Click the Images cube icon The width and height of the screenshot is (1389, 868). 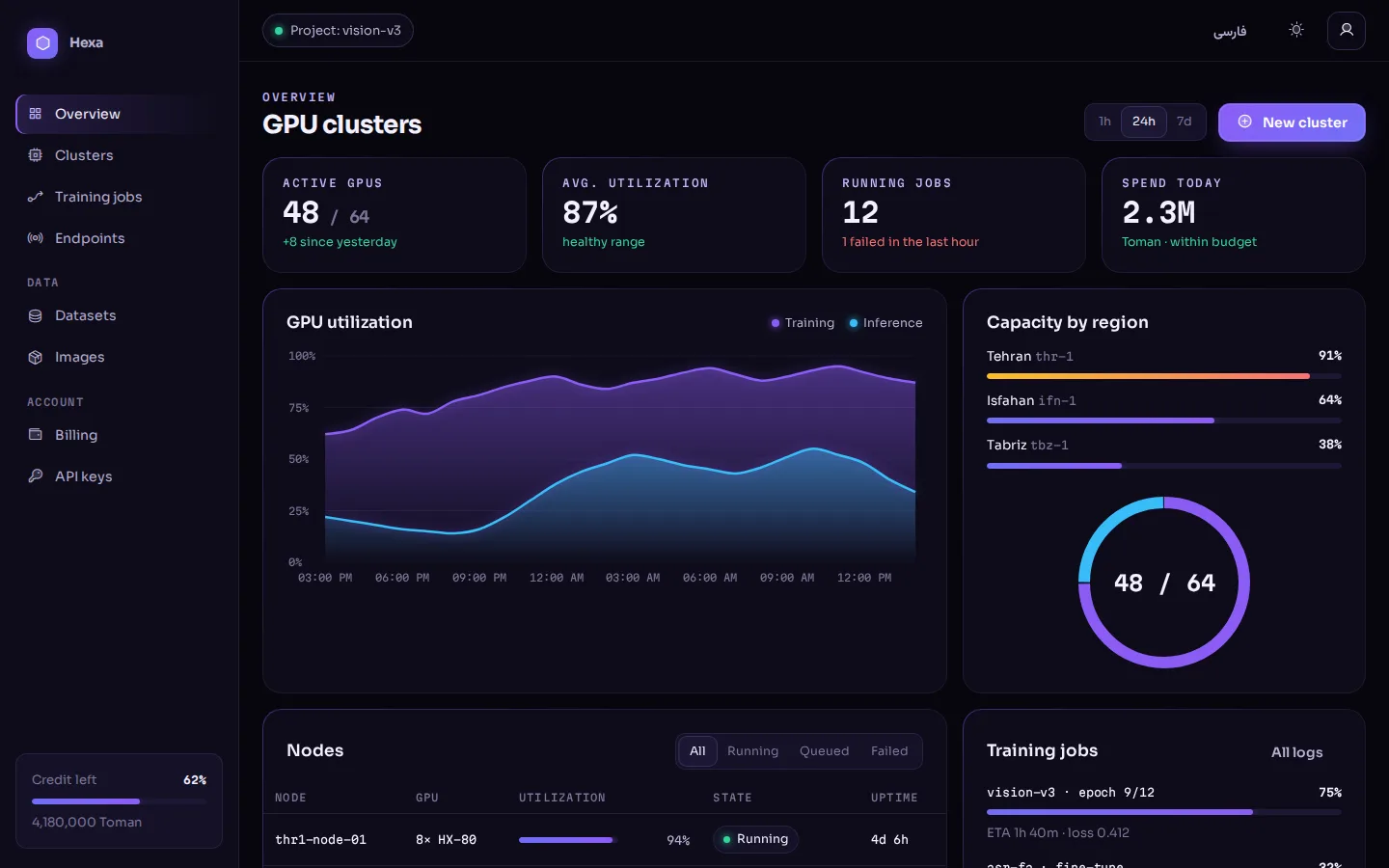[36, 357]
